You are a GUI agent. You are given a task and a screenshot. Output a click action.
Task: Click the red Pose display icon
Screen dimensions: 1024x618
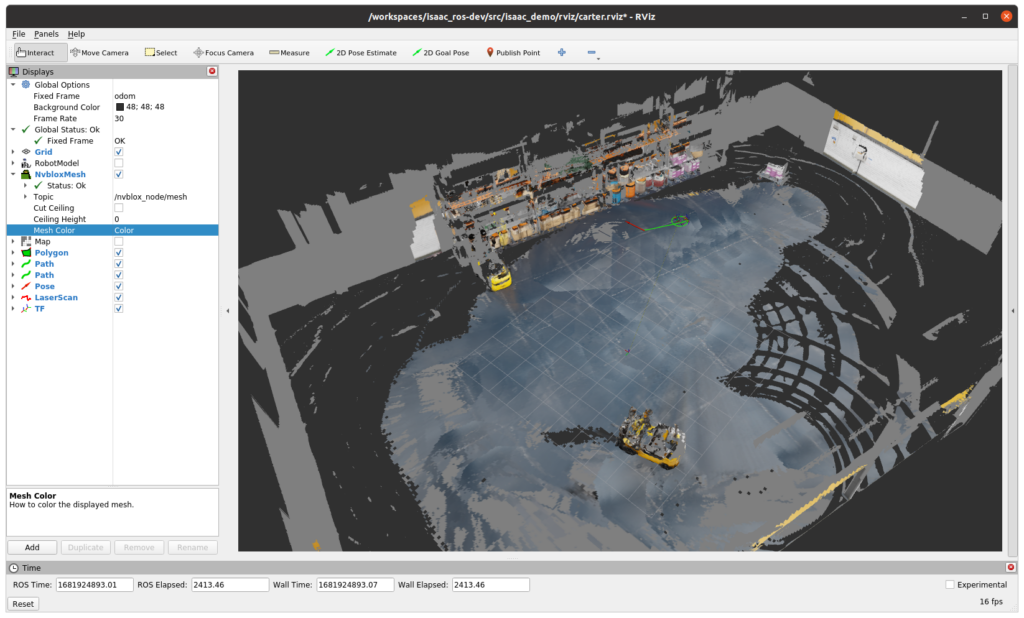click(x=26, y=286)
